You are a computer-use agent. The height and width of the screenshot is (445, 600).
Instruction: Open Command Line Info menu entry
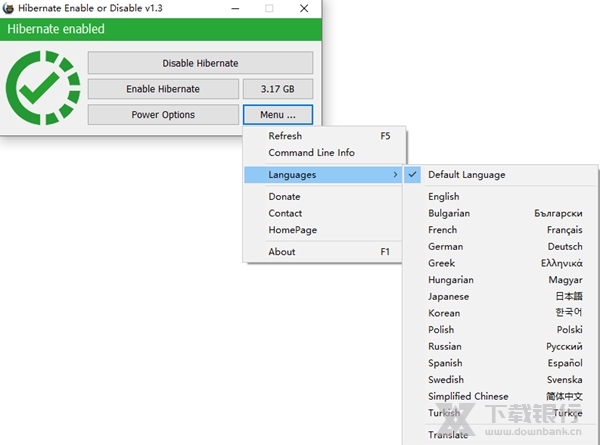pyautogui.click(x=311, y=153)
